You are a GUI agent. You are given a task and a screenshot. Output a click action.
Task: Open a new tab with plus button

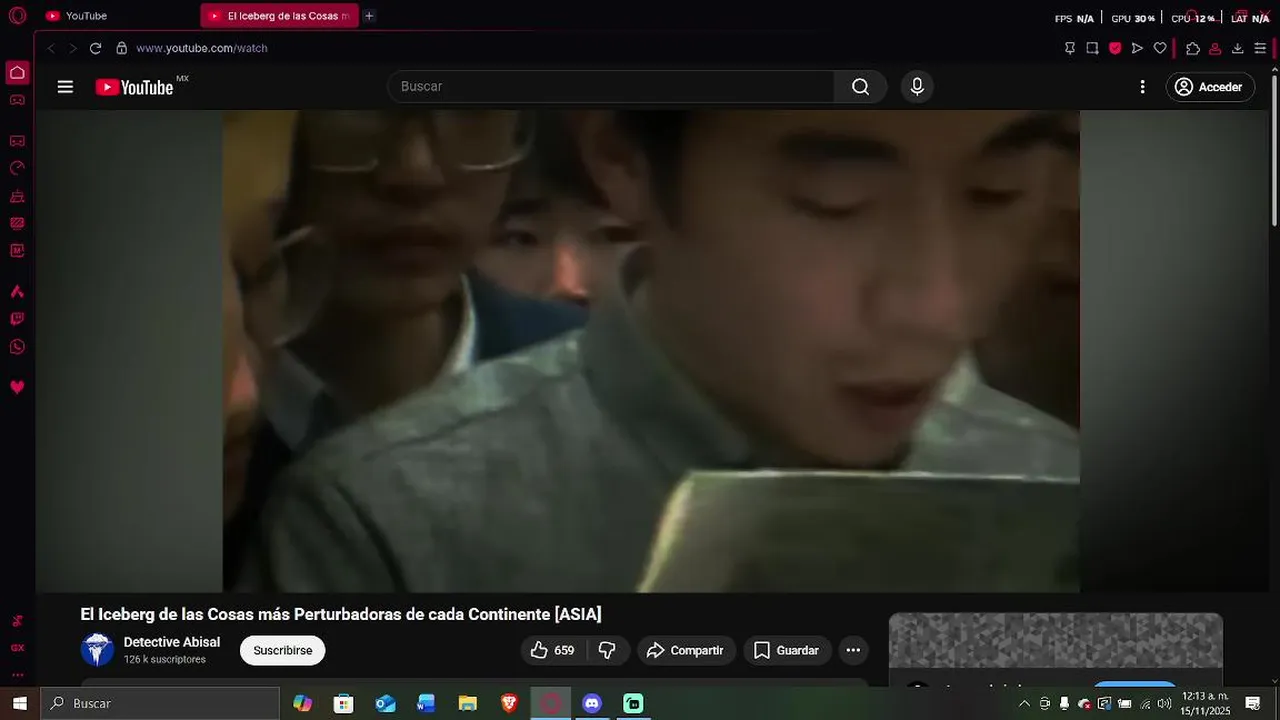click(369, 16)
